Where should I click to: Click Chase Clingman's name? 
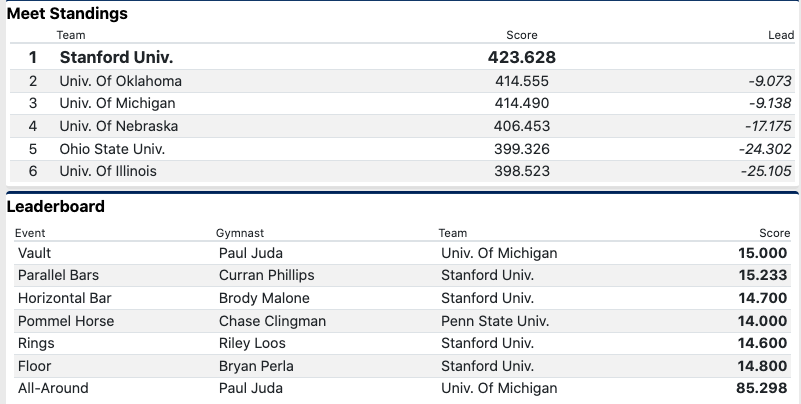(272, 321)
